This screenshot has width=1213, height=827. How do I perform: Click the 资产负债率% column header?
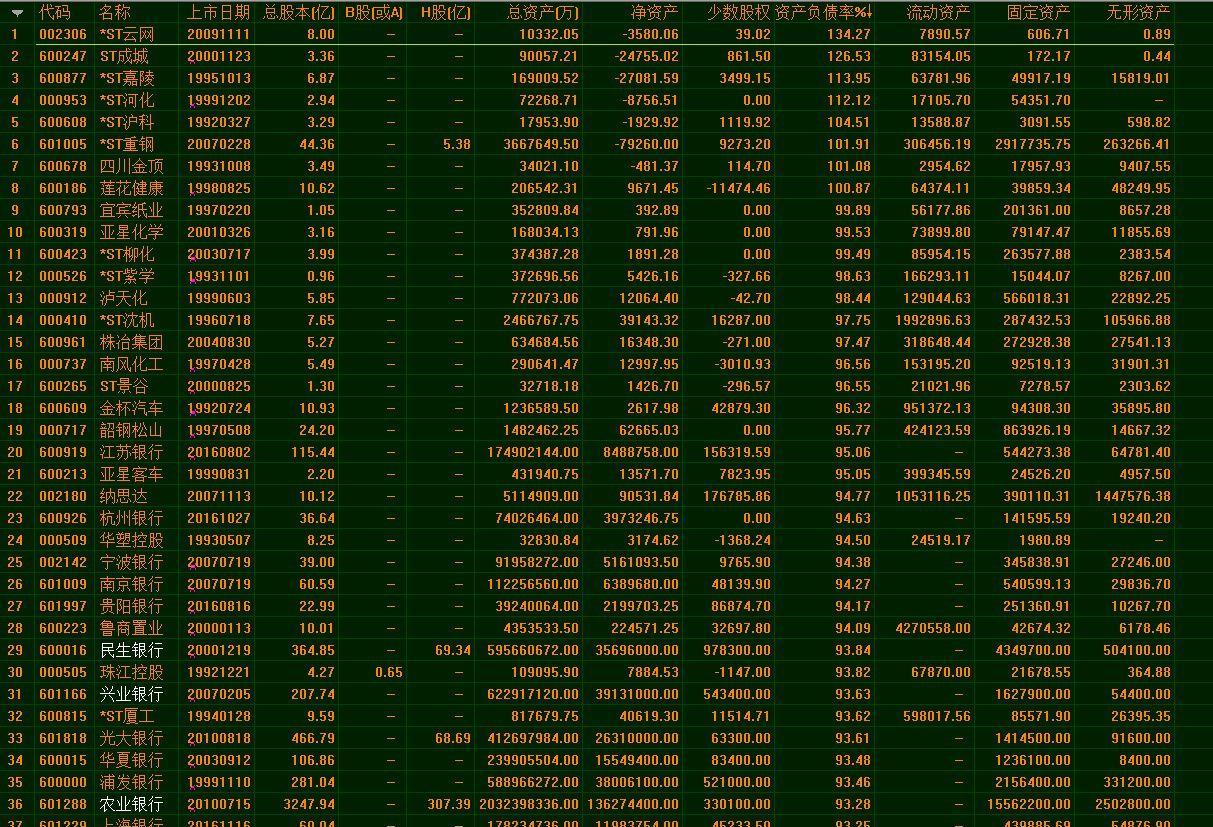(x=823, y=12)
